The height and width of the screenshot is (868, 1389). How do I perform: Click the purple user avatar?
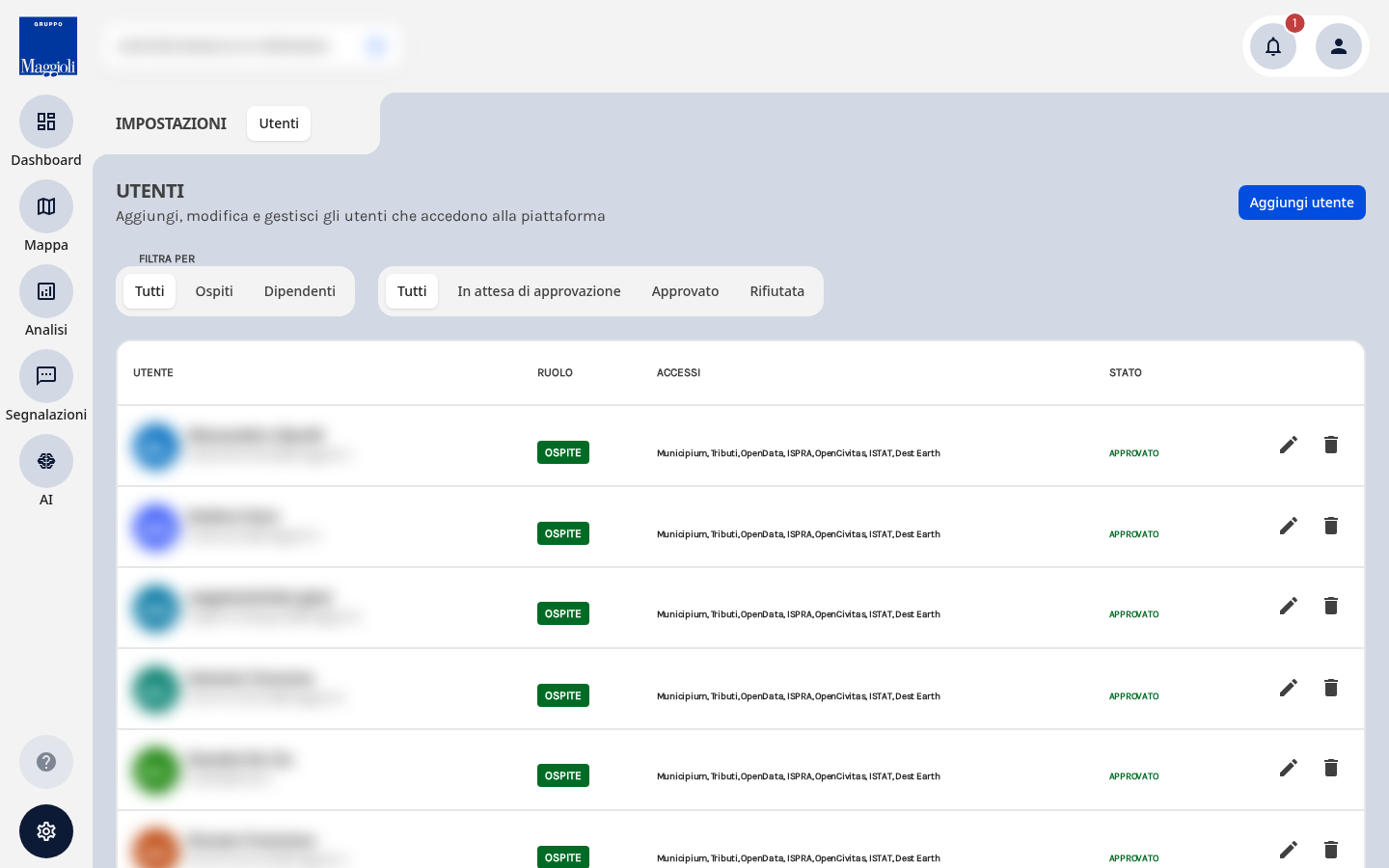tap(156, 528)
